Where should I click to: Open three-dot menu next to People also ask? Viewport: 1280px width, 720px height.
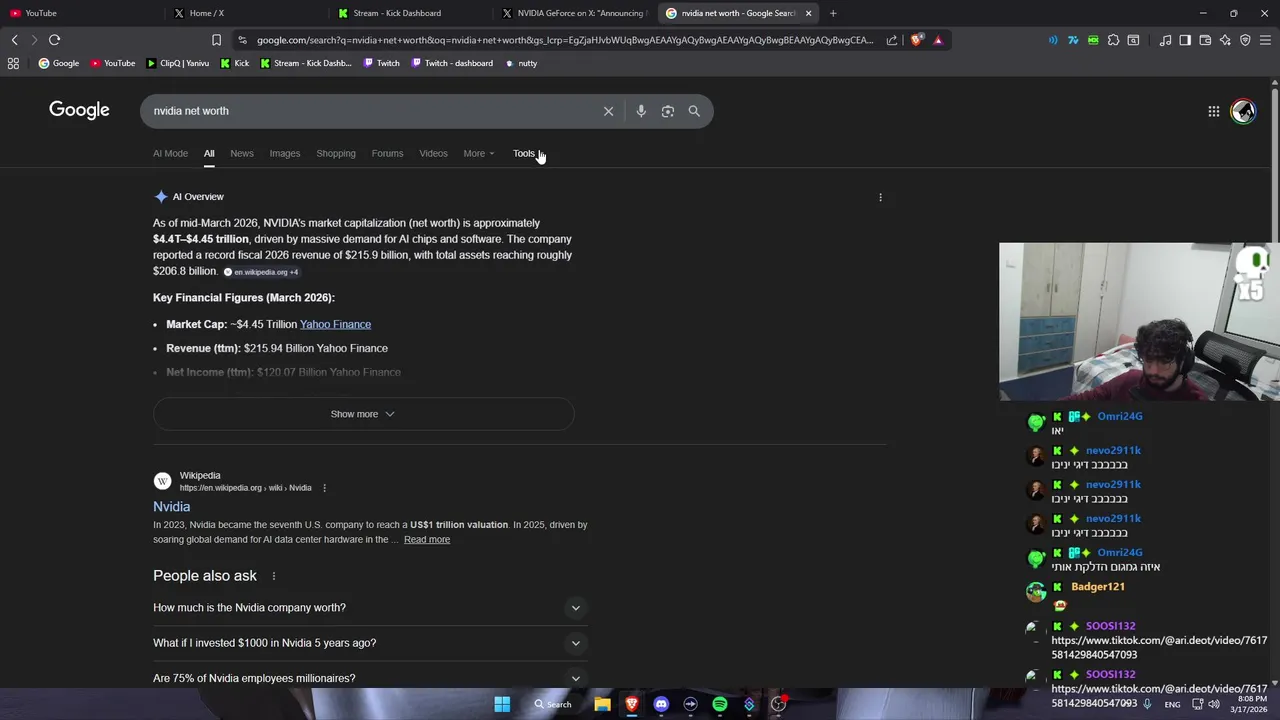273,576
